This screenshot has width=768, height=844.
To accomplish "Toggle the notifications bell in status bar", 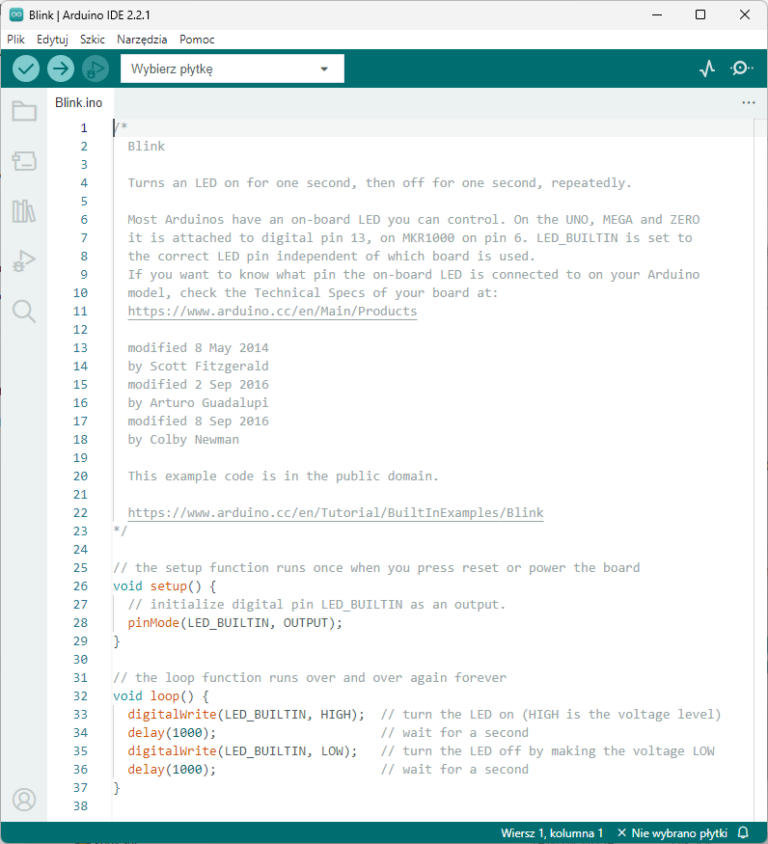I will (x=743, y=833).
